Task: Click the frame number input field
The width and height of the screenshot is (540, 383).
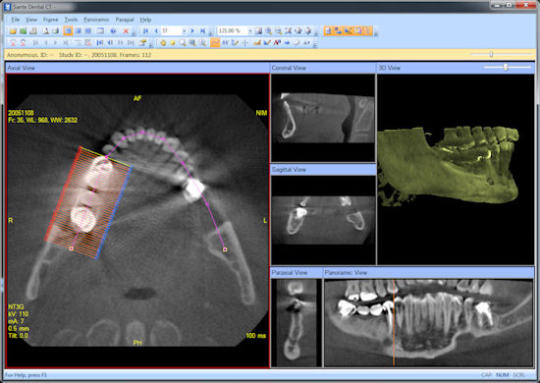Action: coord(171,31)
